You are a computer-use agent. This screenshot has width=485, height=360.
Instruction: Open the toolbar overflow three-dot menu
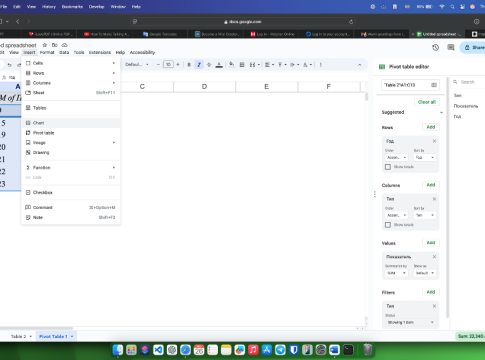click(x=321, y=65)
